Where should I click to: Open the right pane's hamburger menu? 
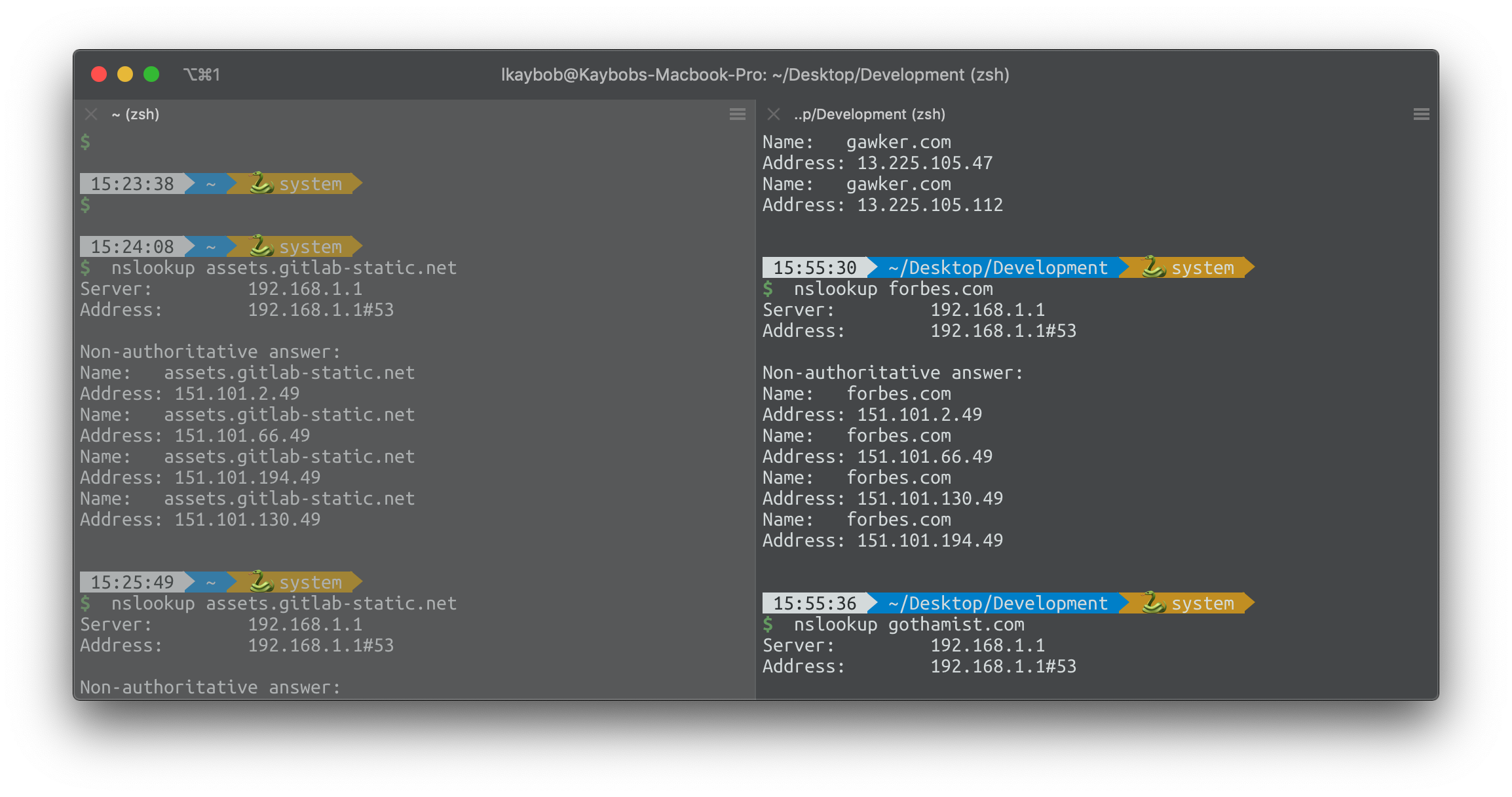[x=1421, y=114]
